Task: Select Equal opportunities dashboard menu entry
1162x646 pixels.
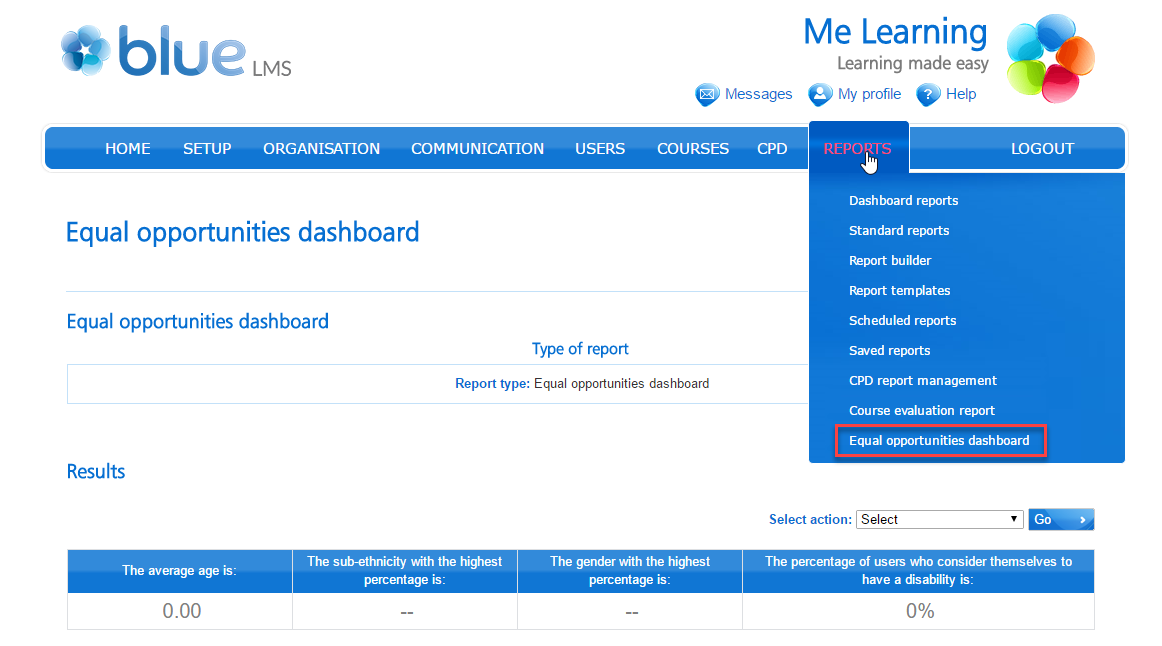Action: 940,441
